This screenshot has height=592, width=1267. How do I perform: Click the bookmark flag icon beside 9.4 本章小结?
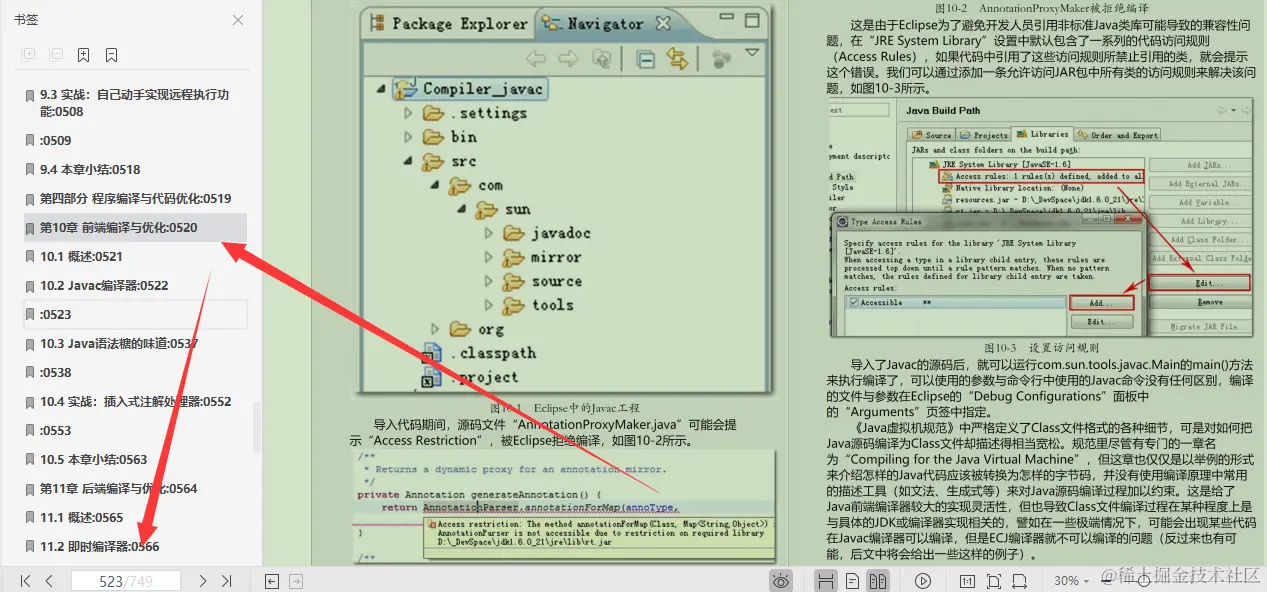31,169
